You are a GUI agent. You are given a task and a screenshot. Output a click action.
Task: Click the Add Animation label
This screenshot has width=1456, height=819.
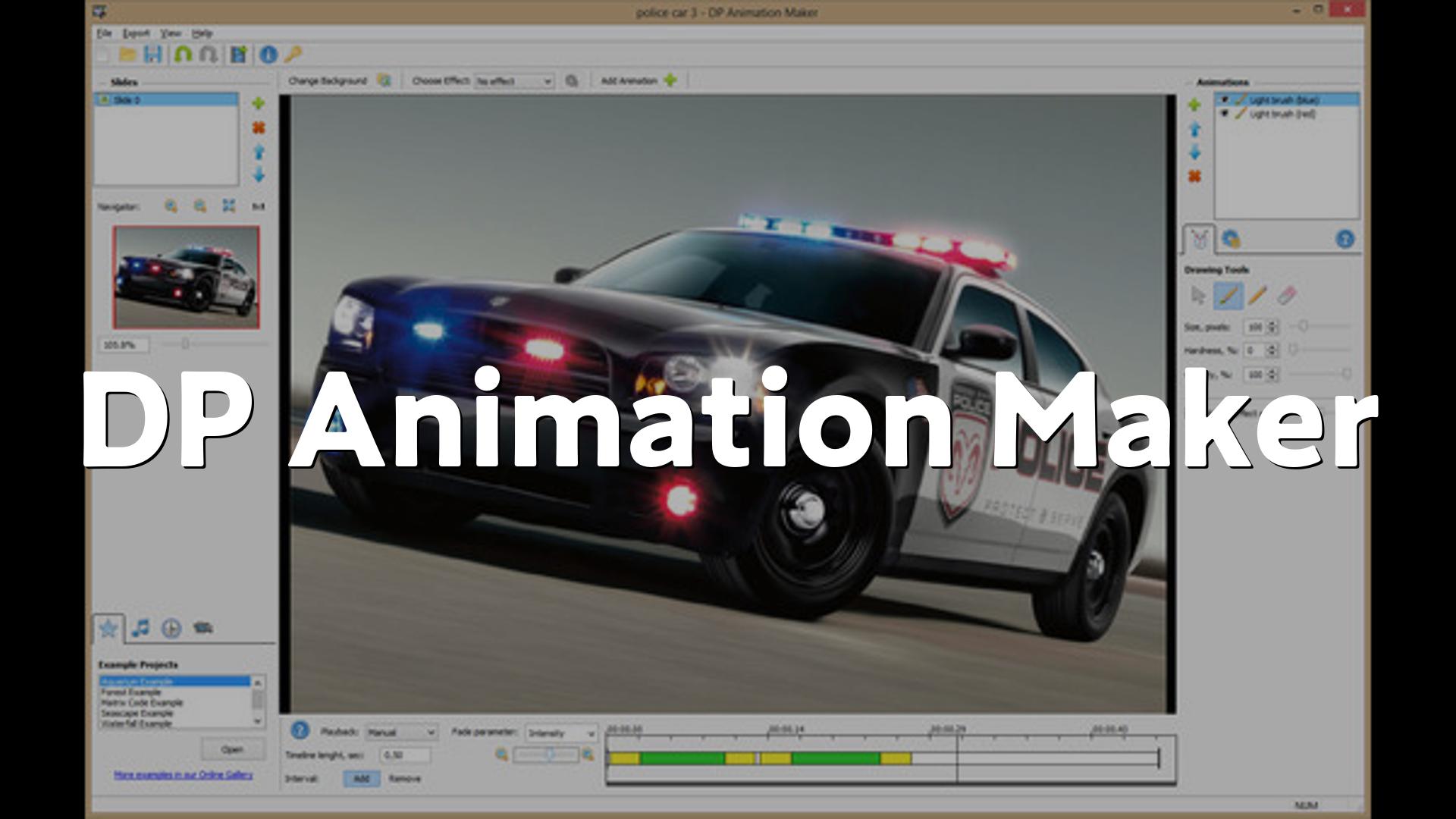point(629,80)
